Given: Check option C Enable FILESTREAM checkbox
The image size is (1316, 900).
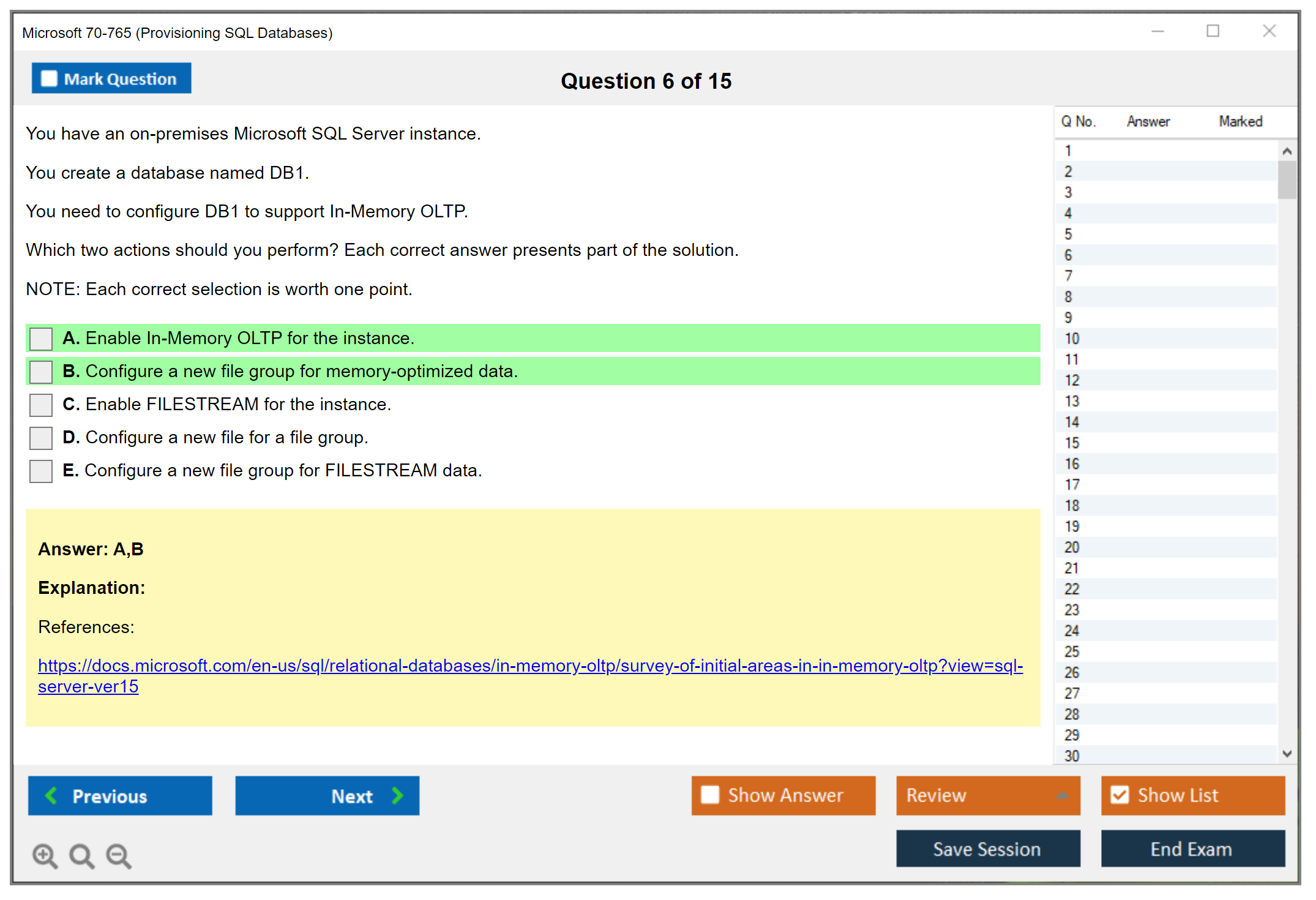Looking at the screenshot, I should [41, 405].
